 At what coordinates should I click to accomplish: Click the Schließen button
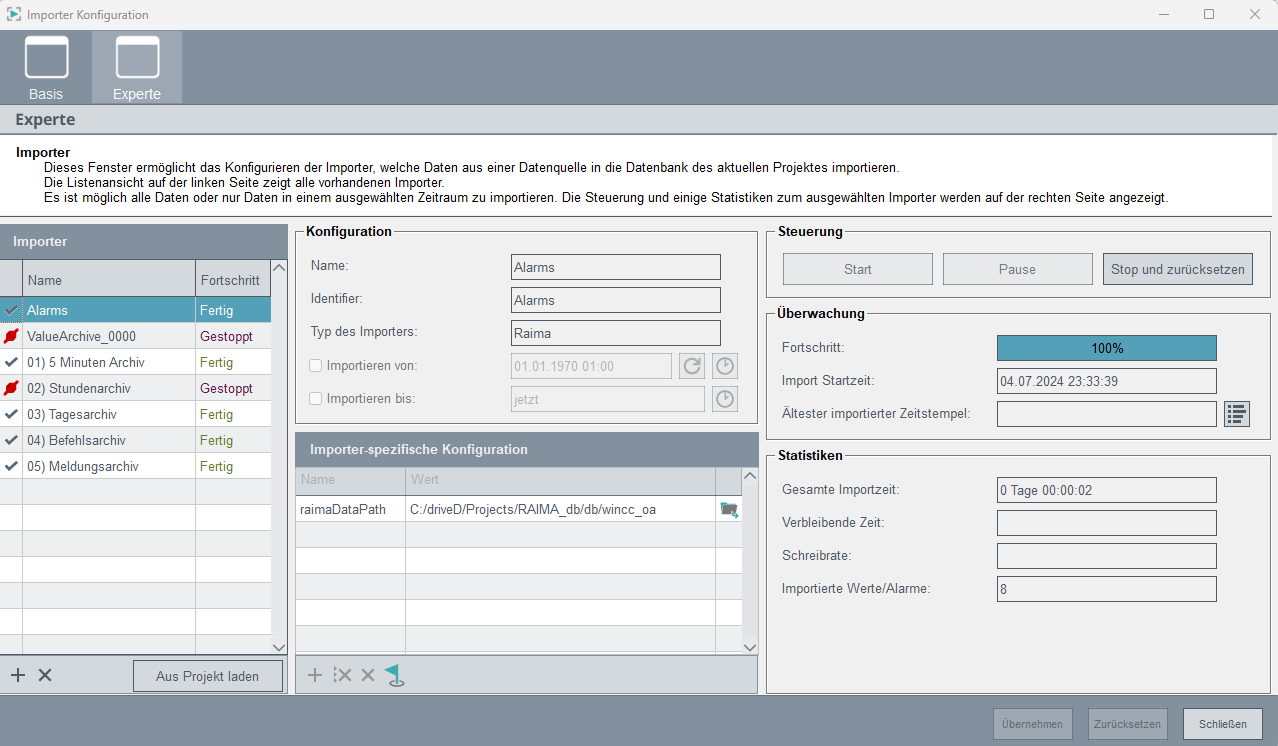(x=1222, y=724)
